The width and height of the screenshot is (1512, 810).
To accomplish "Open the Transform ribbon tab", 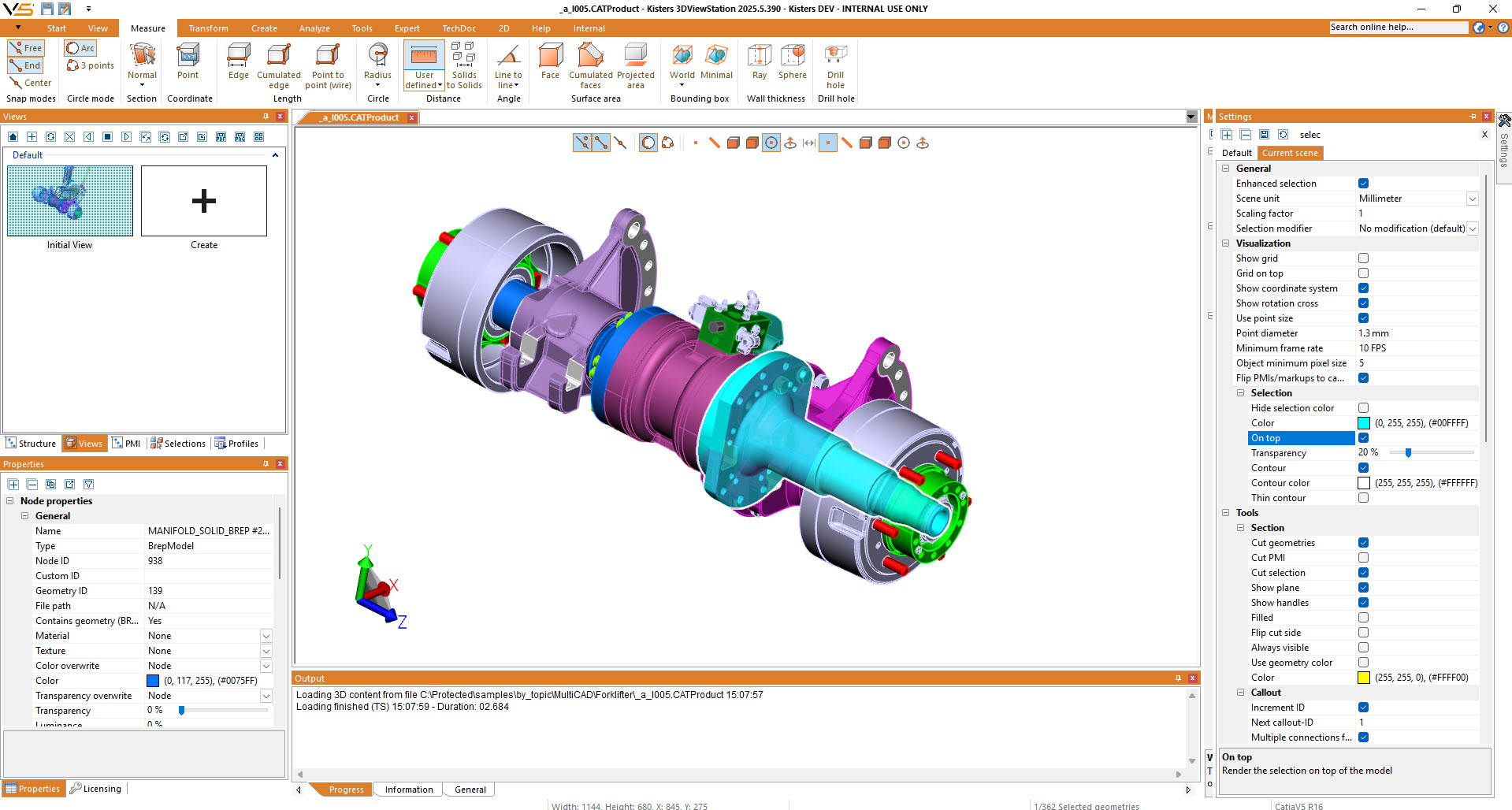I will [208, 28].
